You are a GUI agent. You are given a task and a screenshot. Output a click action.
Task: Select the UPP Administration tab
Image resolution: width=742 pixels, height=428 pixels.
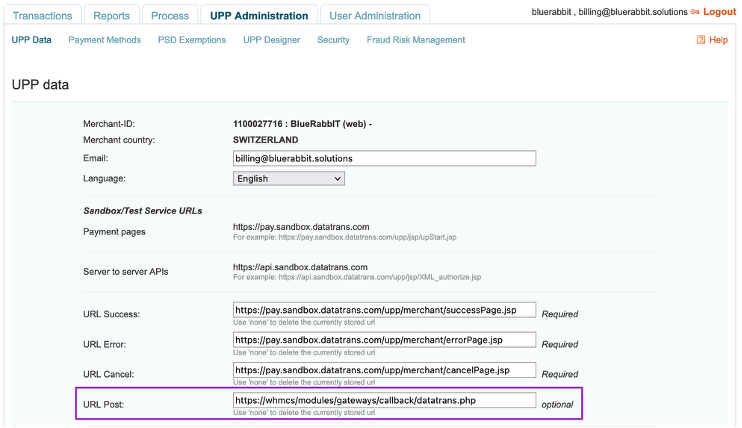click(259, 16)
